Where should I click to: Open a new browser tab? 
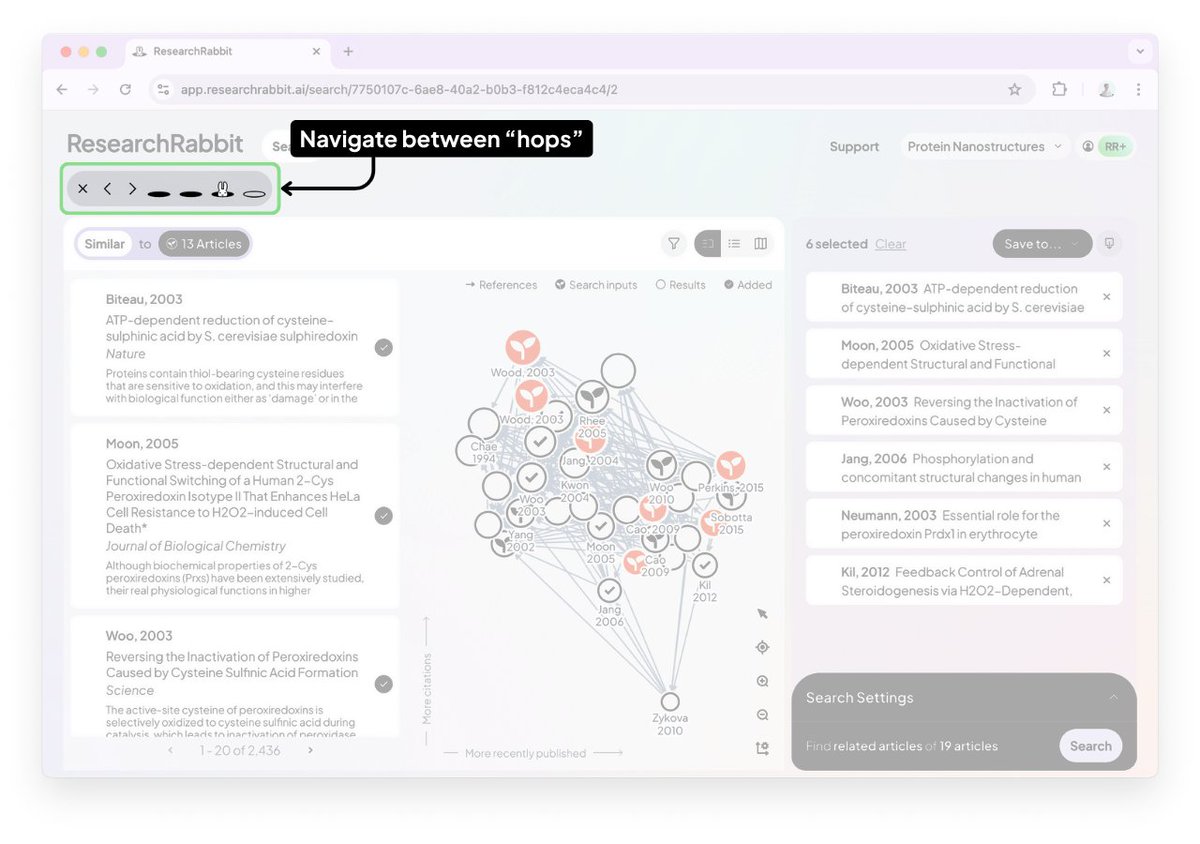click(348, 52)
